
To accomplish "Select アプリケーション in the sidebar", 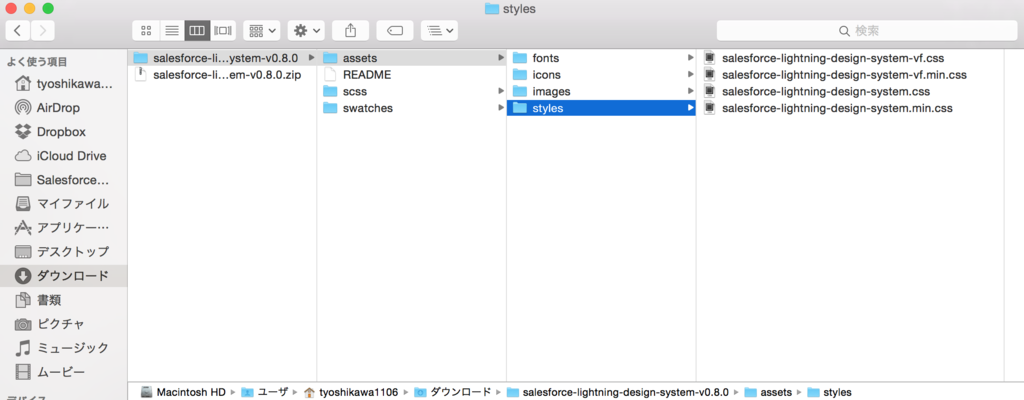I will (x=64, y=227).
